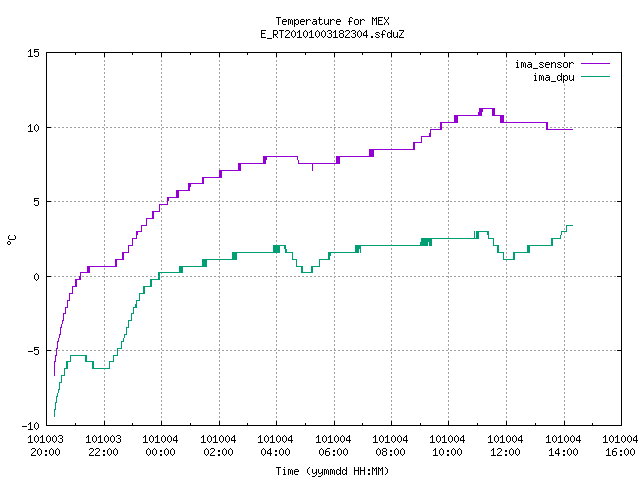Click the purple ima_sensor legend line sample
This screenshot has height=480, width=640.
click(x=595, y=64)
